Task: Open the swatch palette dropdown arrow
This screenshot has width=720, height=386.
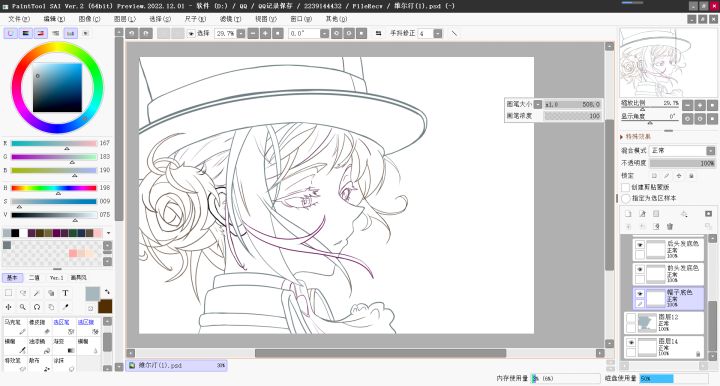Action: tap(108, 233)
